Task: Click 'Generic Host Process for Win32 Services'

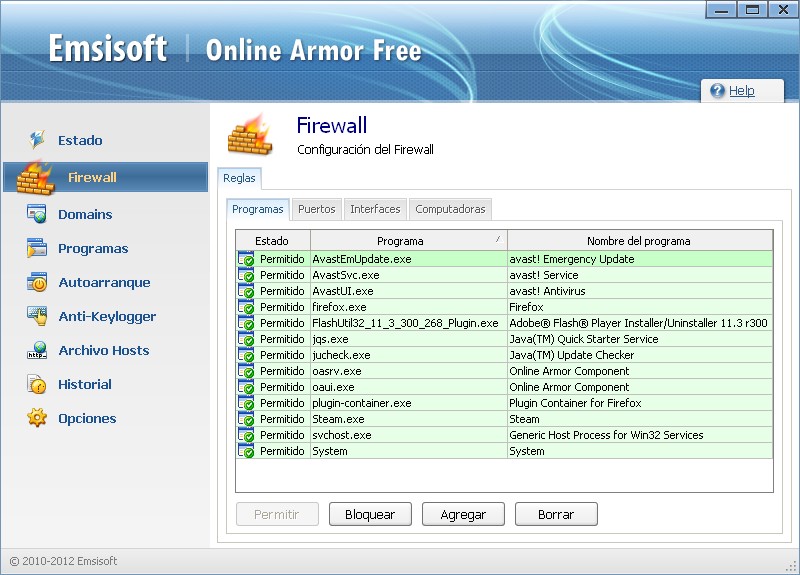Action: (606, 435)
